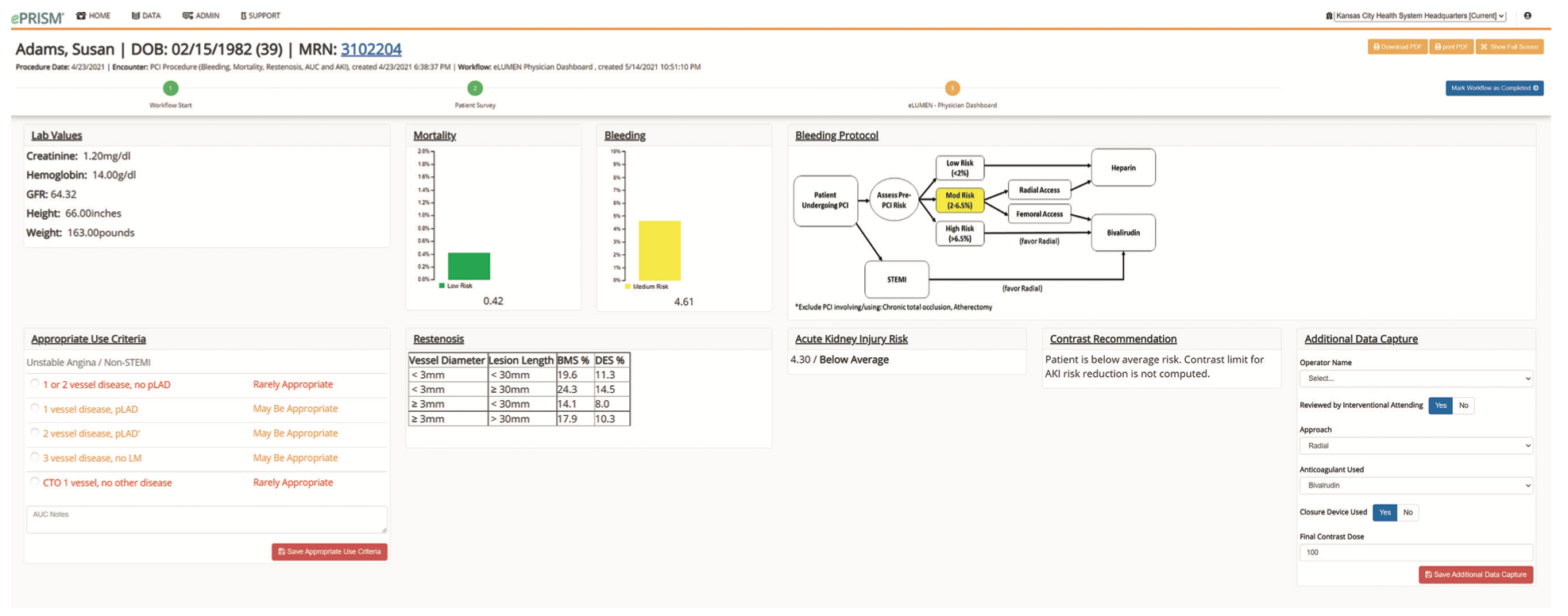Screen dimensions: 1568x616
Task: Open MRN 3102204 patient link
Action: 371,49
